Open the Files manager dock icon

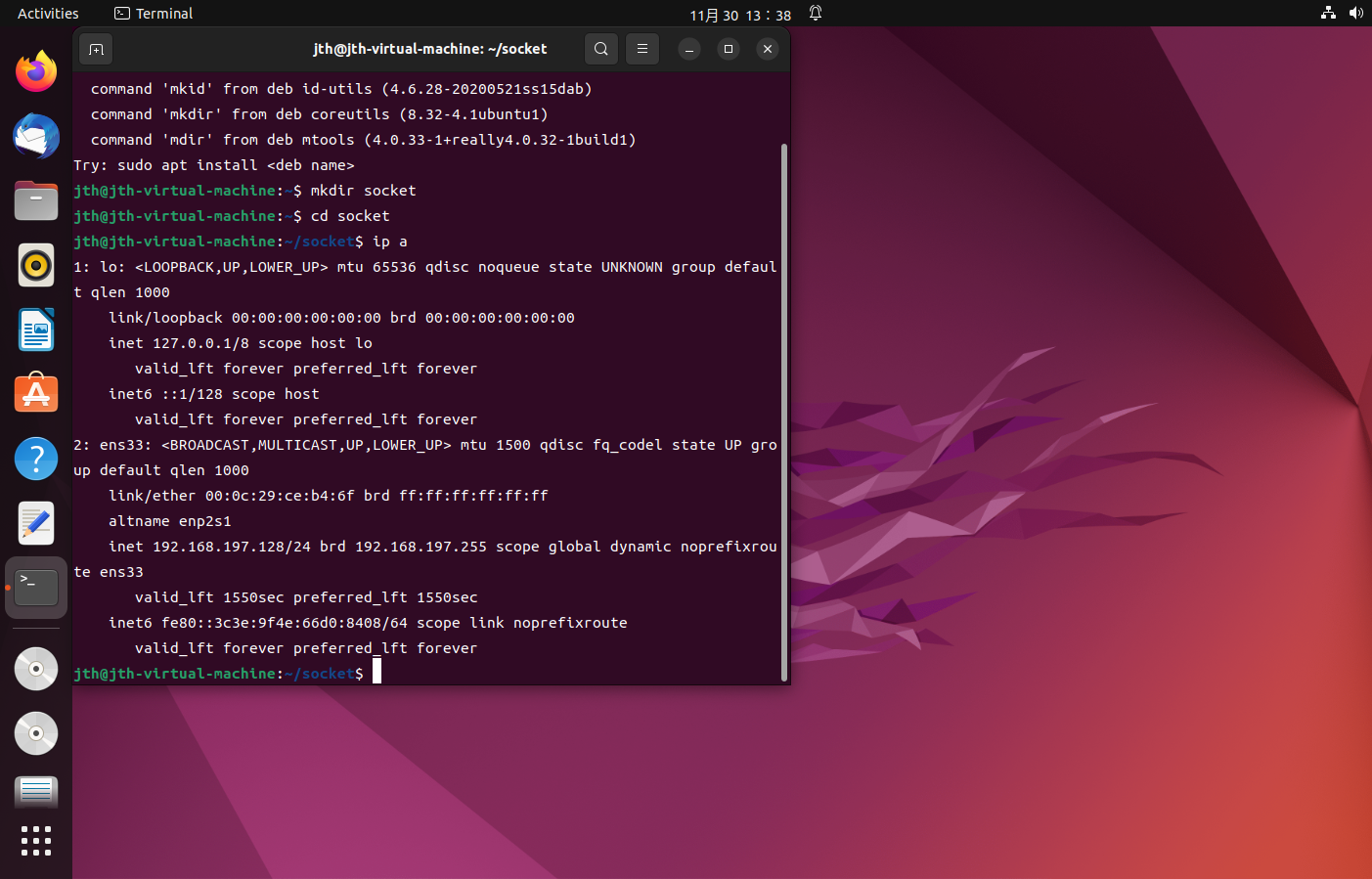[x=36, y=200]
